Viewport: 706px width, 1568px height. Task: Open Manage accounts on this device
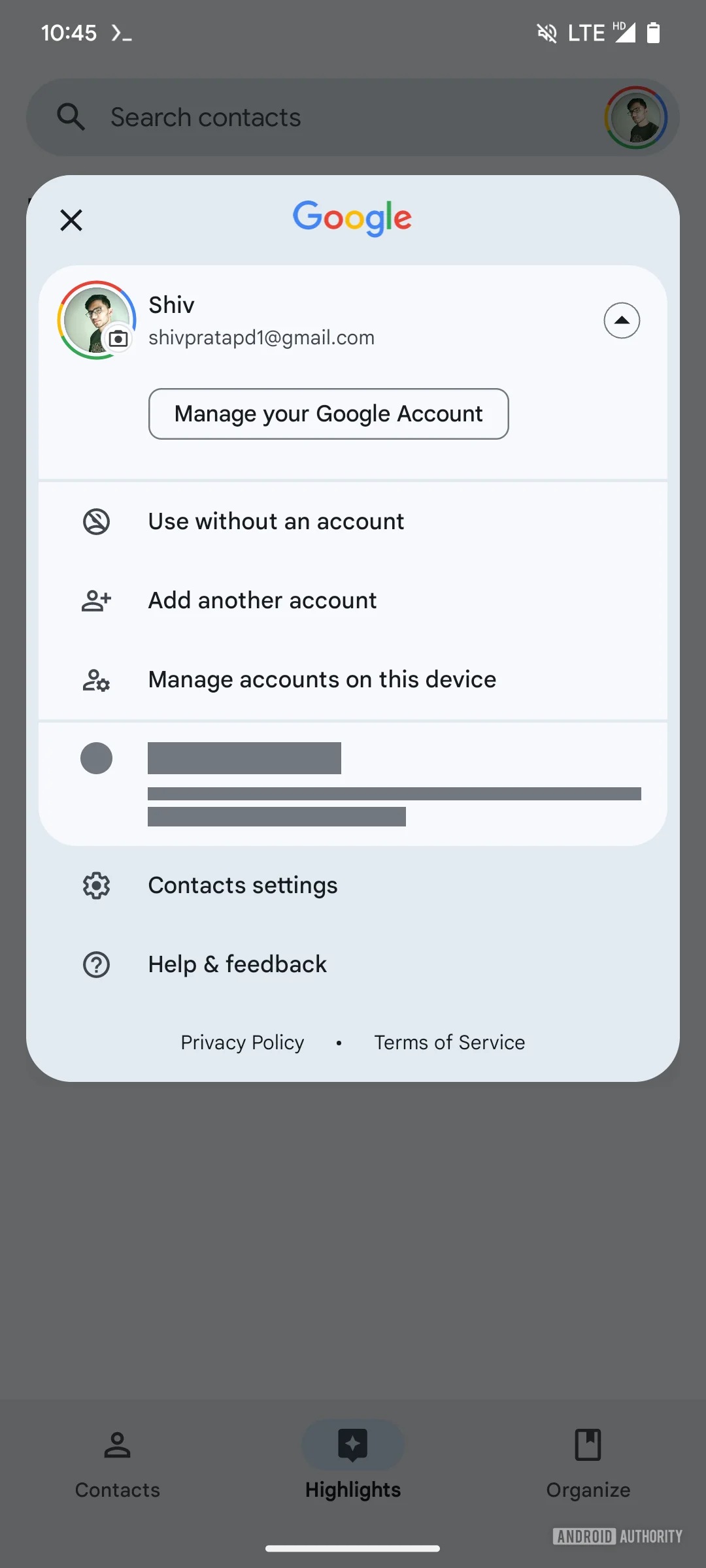point(322,679)
